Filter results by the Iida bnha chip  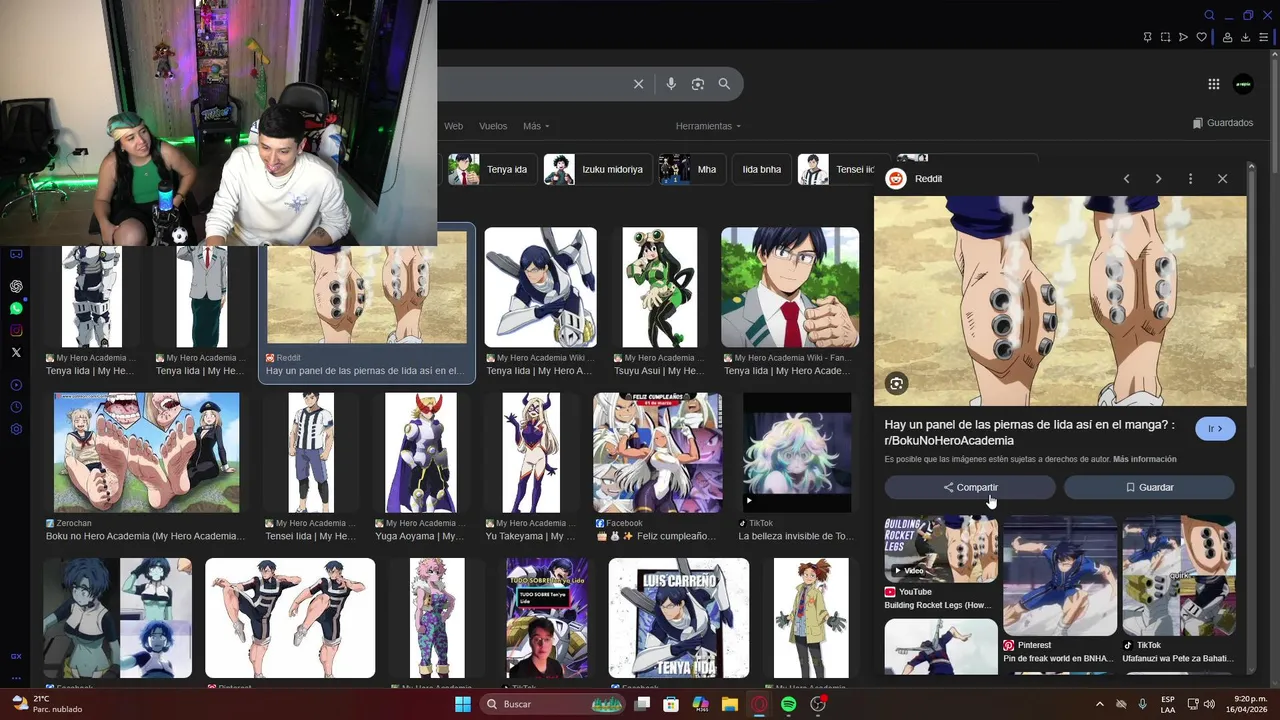click(x=762, y=169)
